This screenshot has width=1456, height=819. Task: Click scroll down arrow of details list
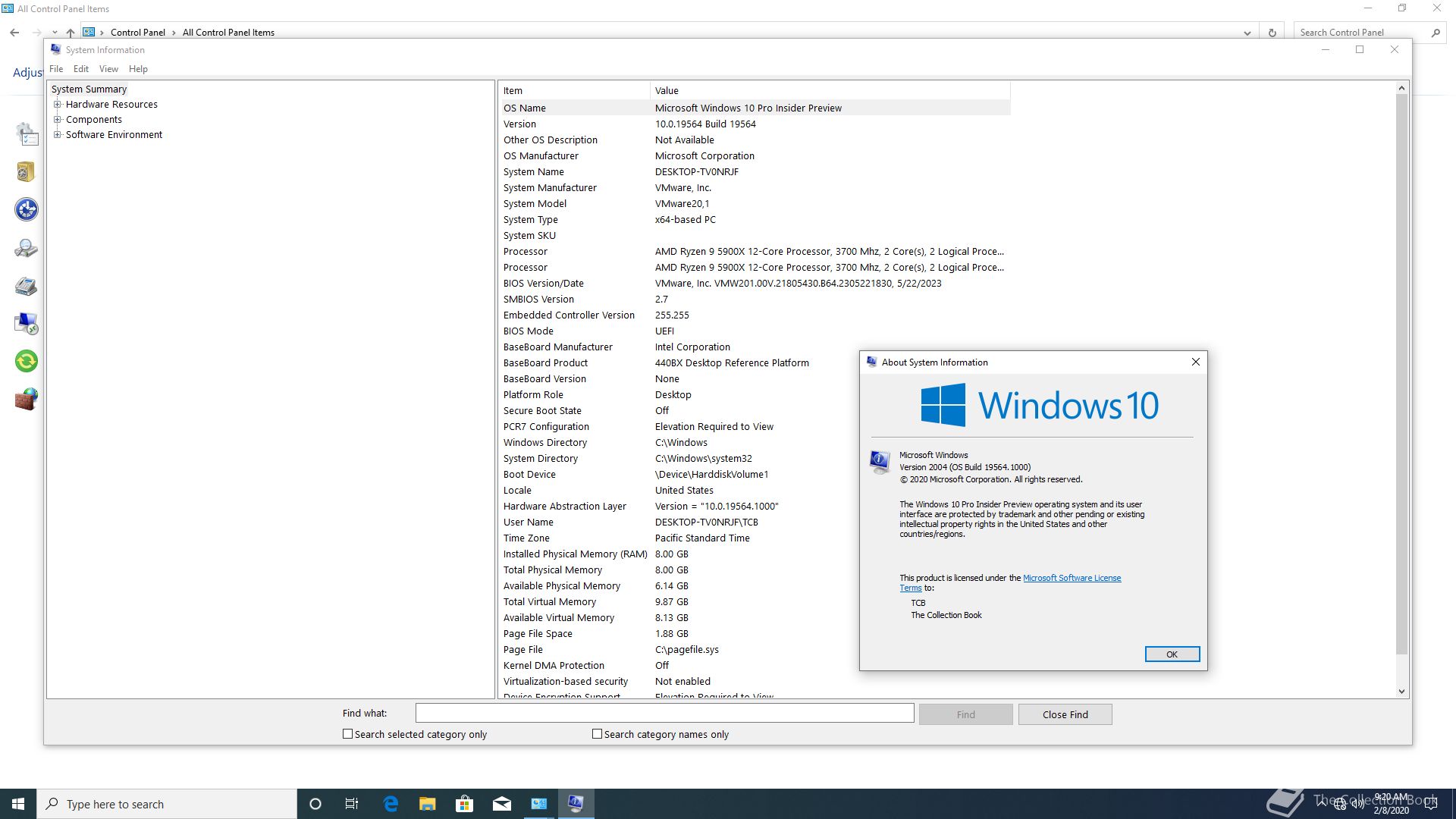pos(1401,692)
